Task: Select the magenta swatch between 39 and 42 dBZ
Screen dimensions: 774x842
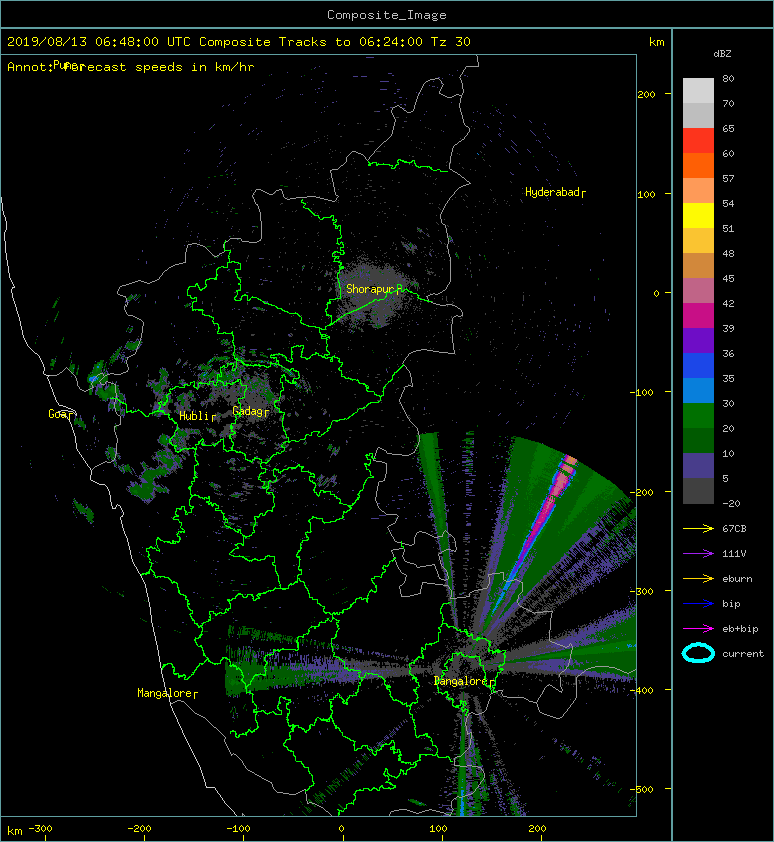Action: (x=698, y=316)
